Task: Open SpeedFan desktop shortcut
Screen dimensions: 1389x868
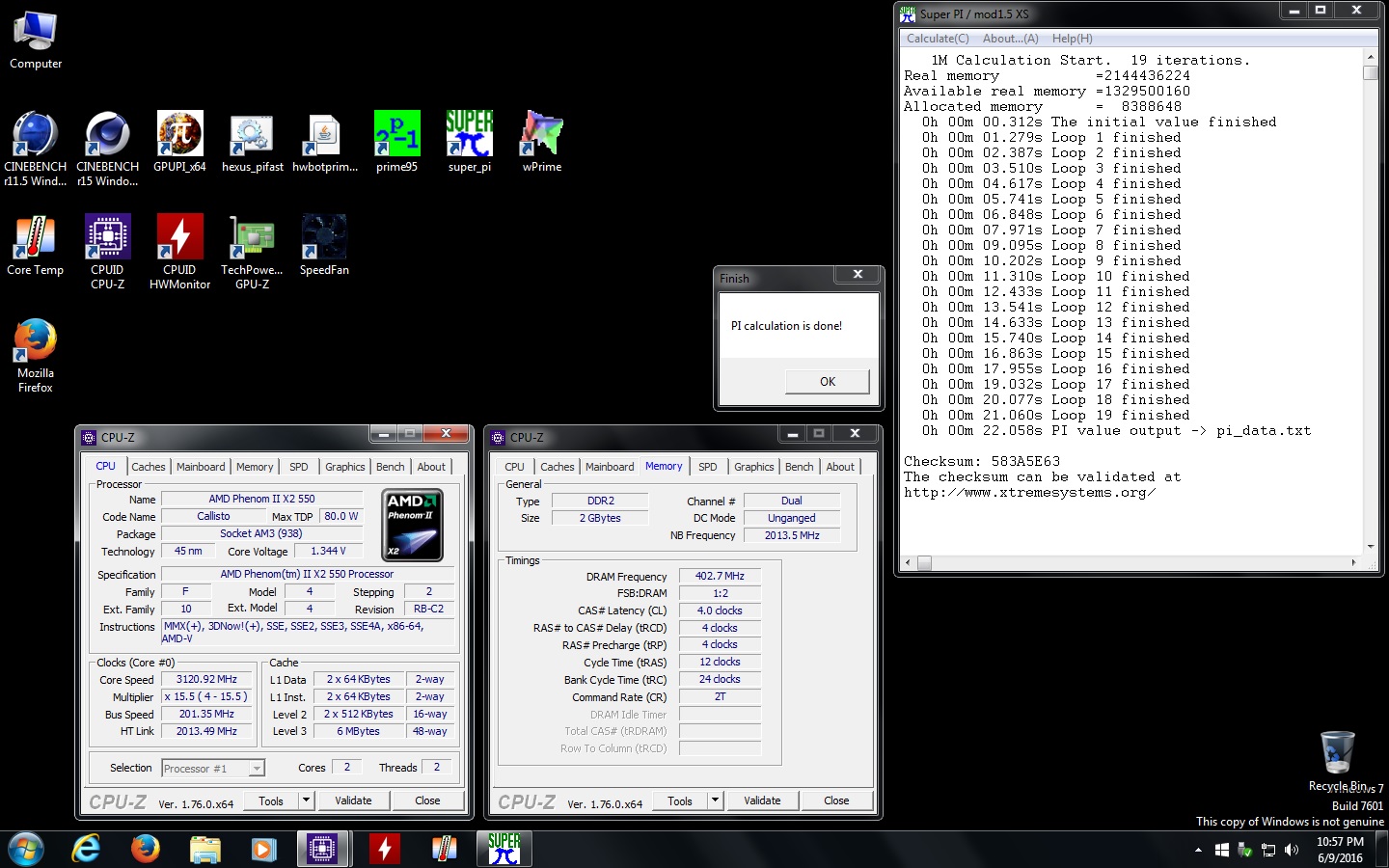Action: click(x=325, y=245)
